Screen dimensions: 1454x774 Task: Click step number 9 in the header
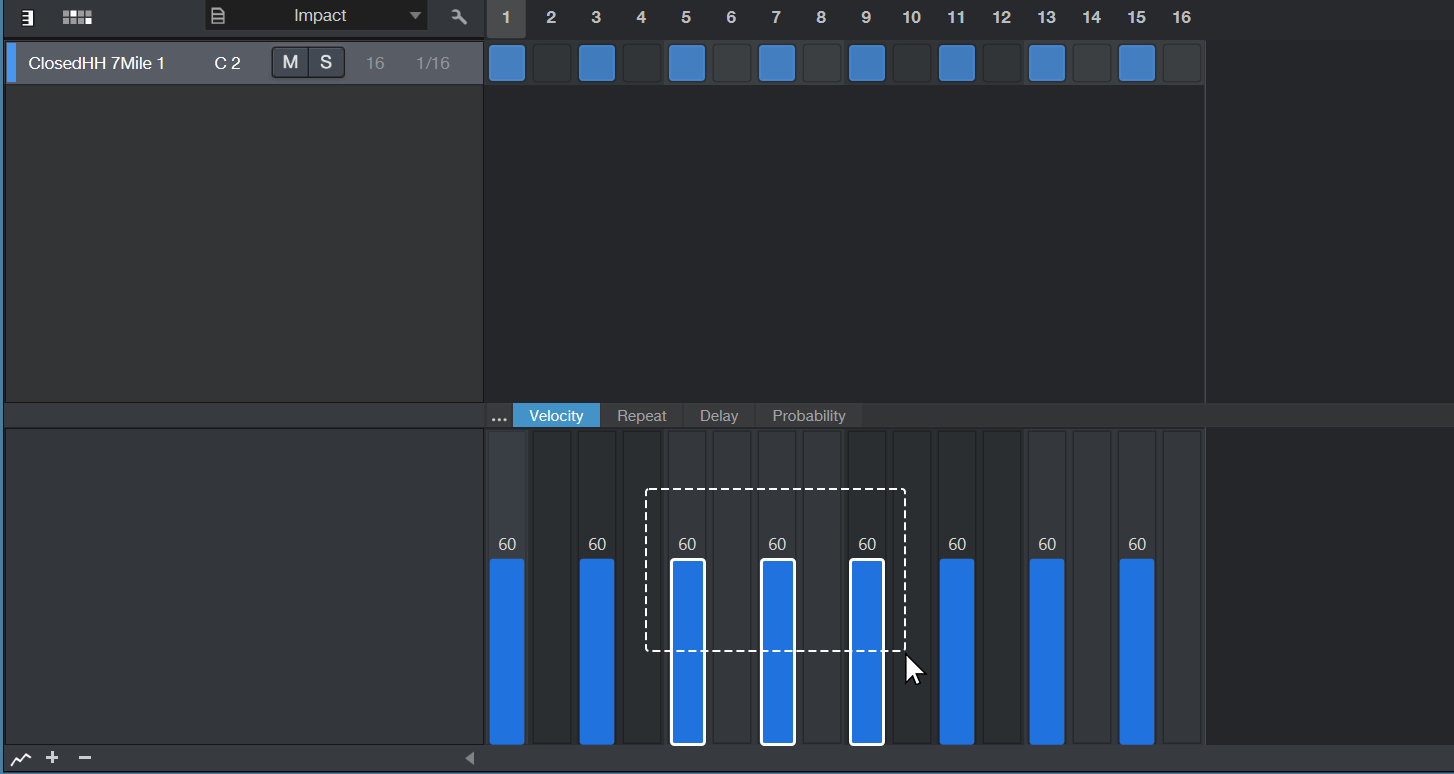click(x=866, y=18)
